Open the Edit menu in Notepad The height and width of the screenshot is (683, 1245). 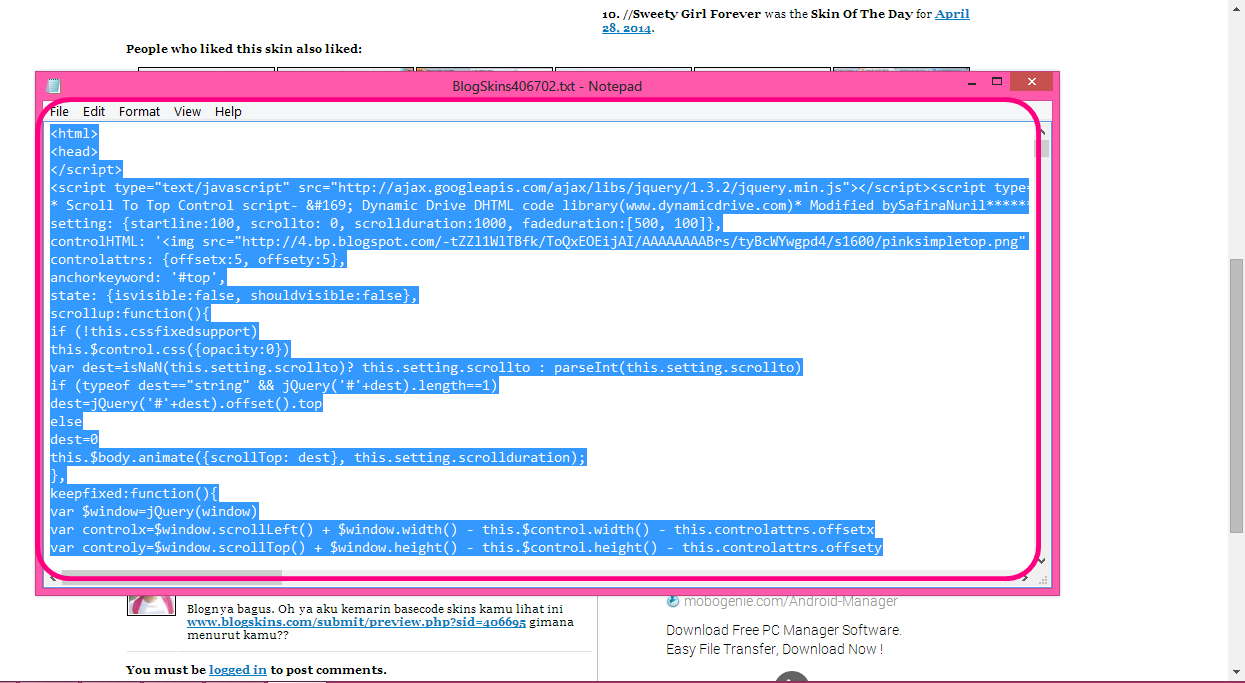click(x=94, y=111)
